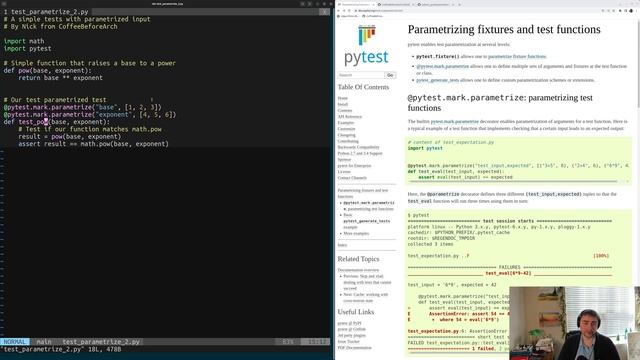The height and width of the screenshot is (360, 640).
Task: Open the Index link in sidebar
Action: [x=342, y=245]
